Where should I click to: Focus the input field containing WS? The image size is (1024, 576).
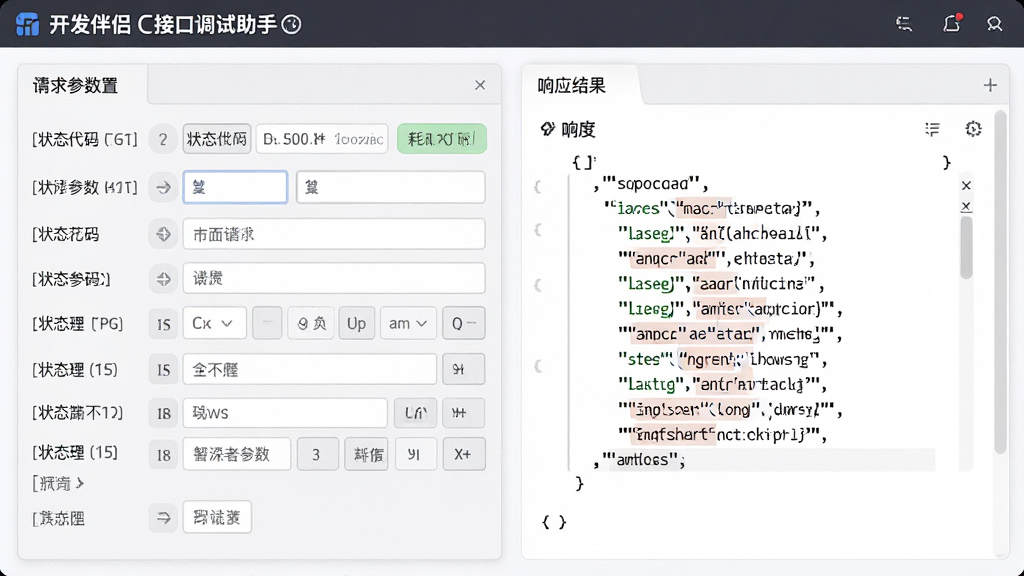285,413
